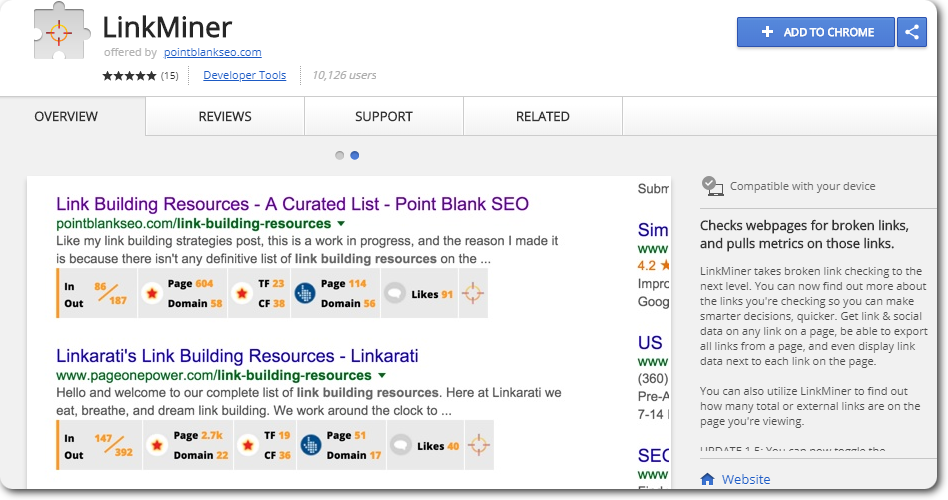Image resolution: width=948 pixels, height=500 pixels.
Task: Open the Website link
Action: pos(746,479)
